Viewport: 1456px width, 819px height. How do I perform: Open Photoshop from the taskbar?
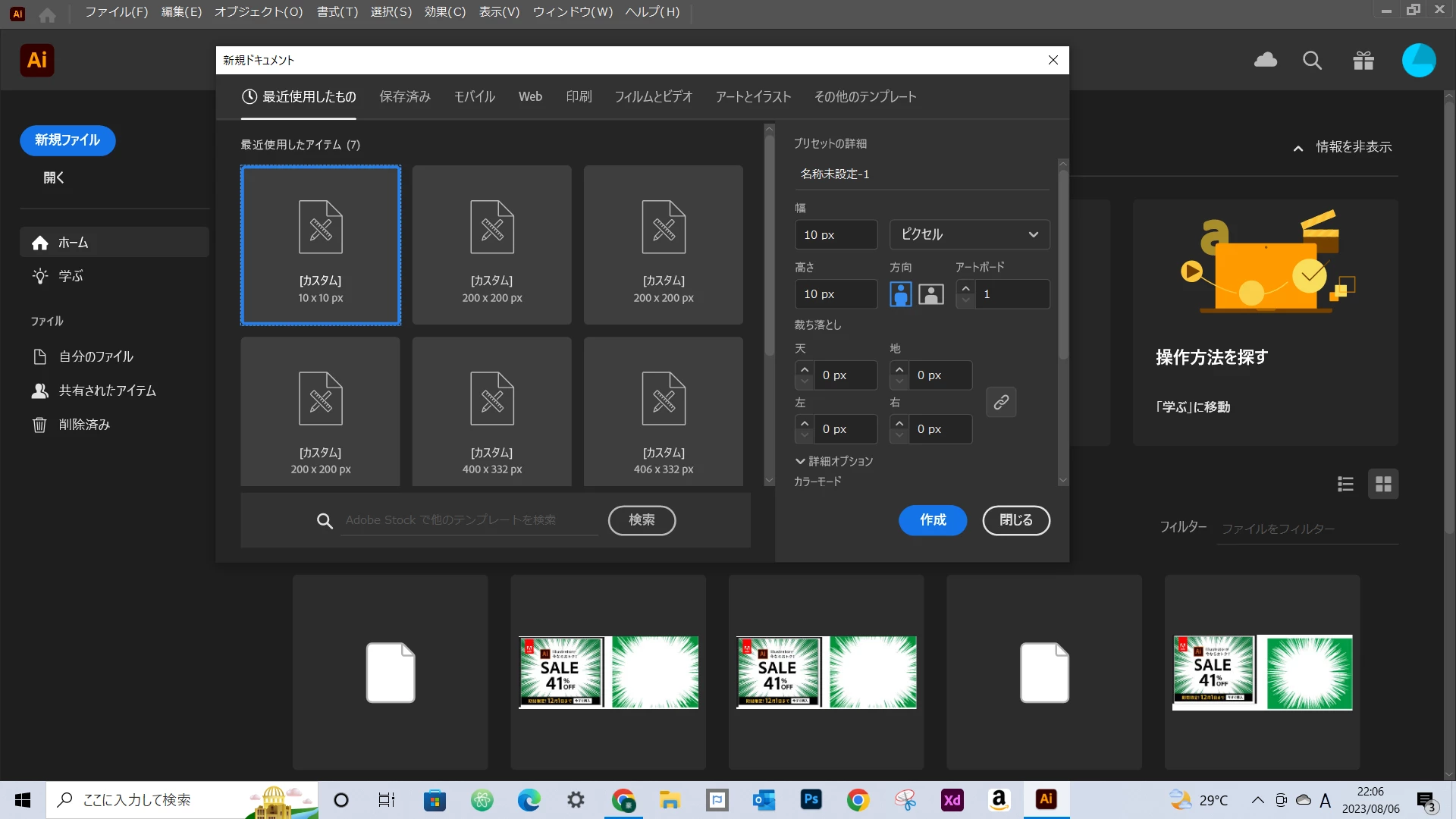pyautogui.click(x=811, y=799)
